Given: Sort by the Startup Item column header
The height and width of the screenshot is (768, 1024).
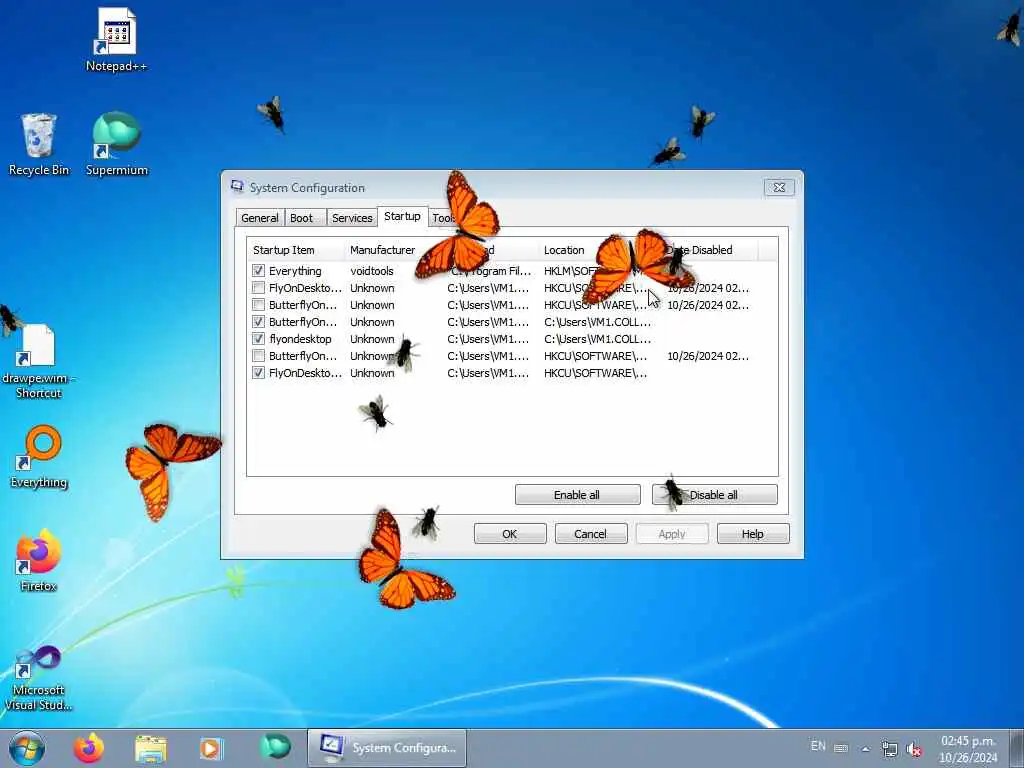Looking at the screenshot, I should [296, 250].
